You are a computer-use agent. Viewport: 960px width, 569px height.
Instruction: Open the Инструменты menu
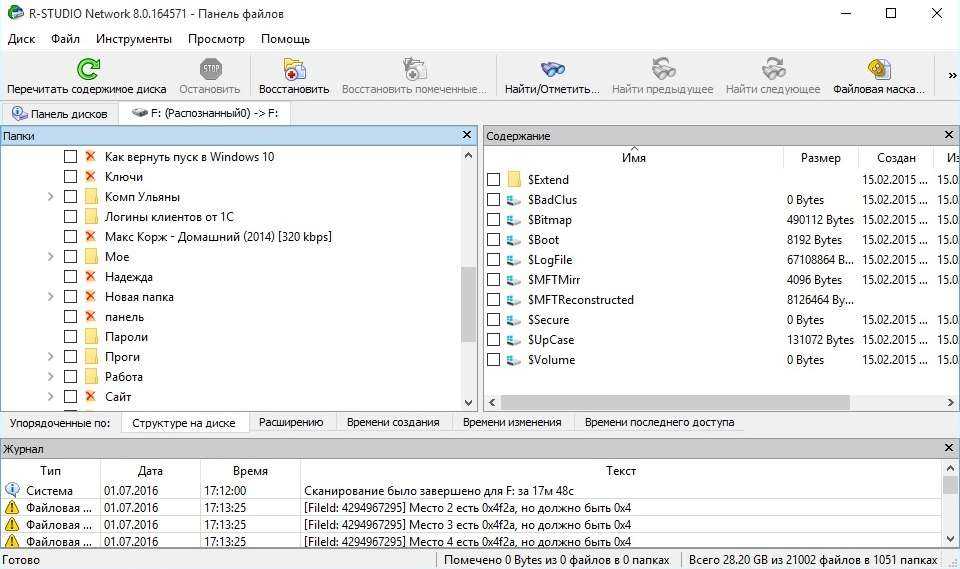click(x=134, y=39)
